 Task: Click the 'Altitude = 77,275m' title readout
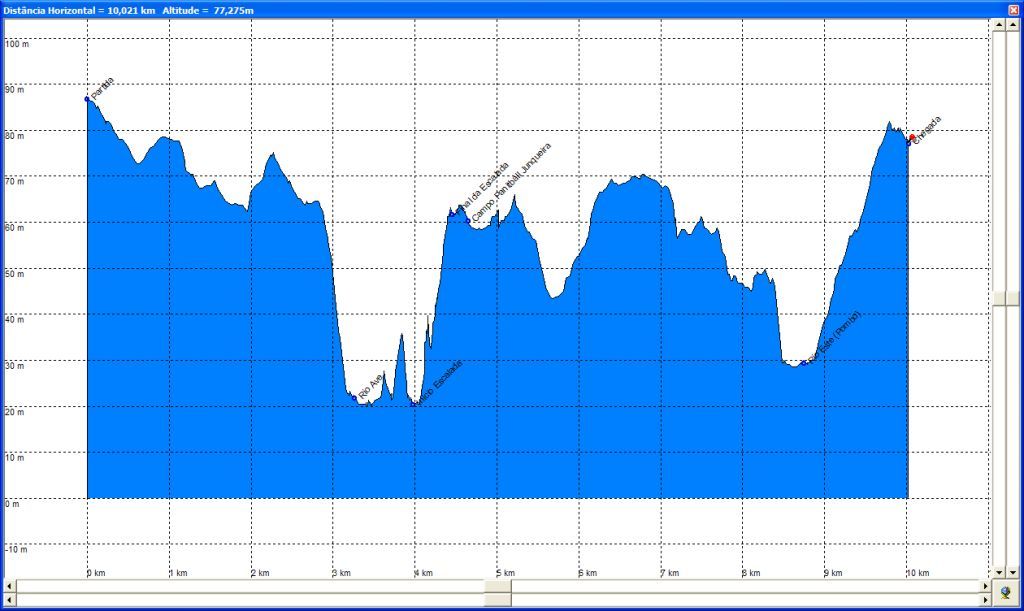pos(208,10)
